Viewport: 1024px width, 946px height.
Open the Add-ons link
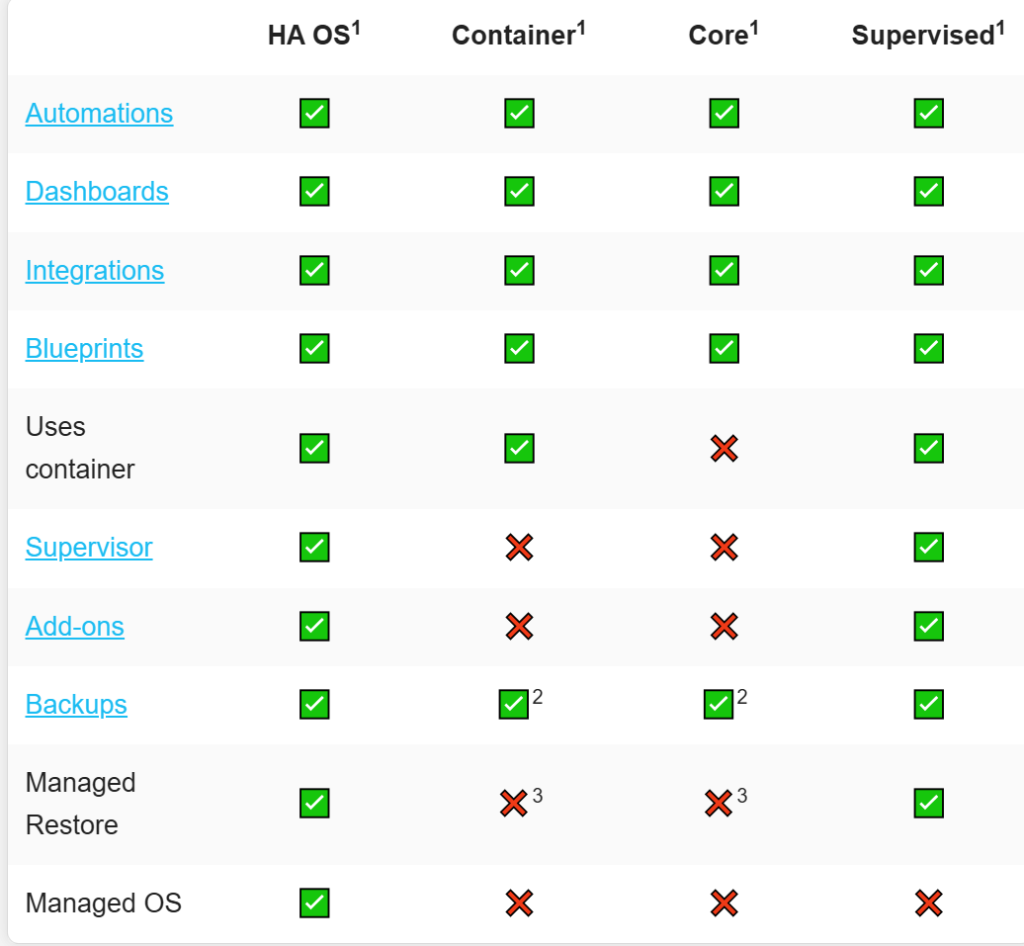(74, 626)
